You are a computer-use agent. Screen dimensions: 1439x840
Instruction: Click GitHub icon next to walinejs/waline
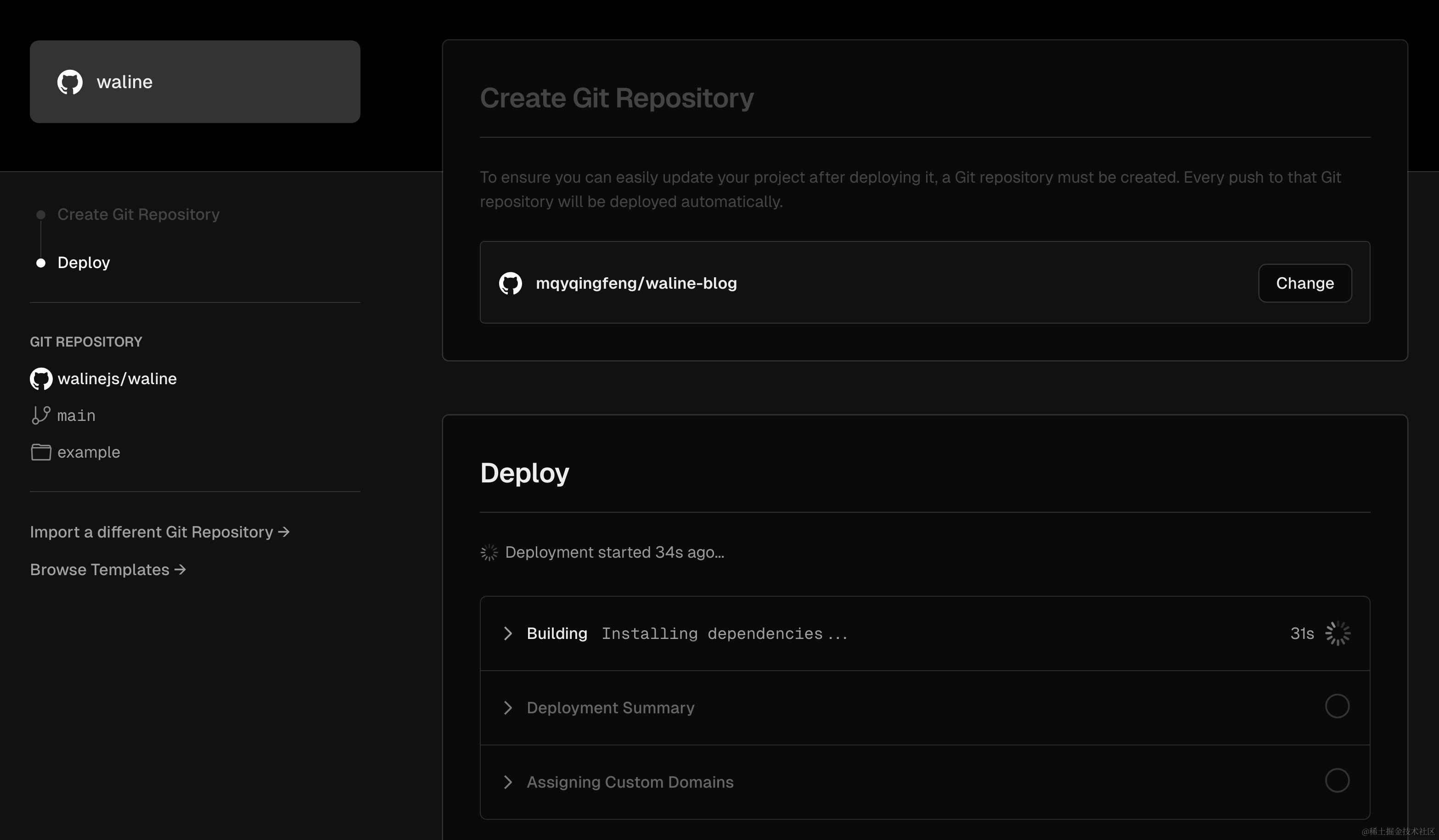point(41,379)
